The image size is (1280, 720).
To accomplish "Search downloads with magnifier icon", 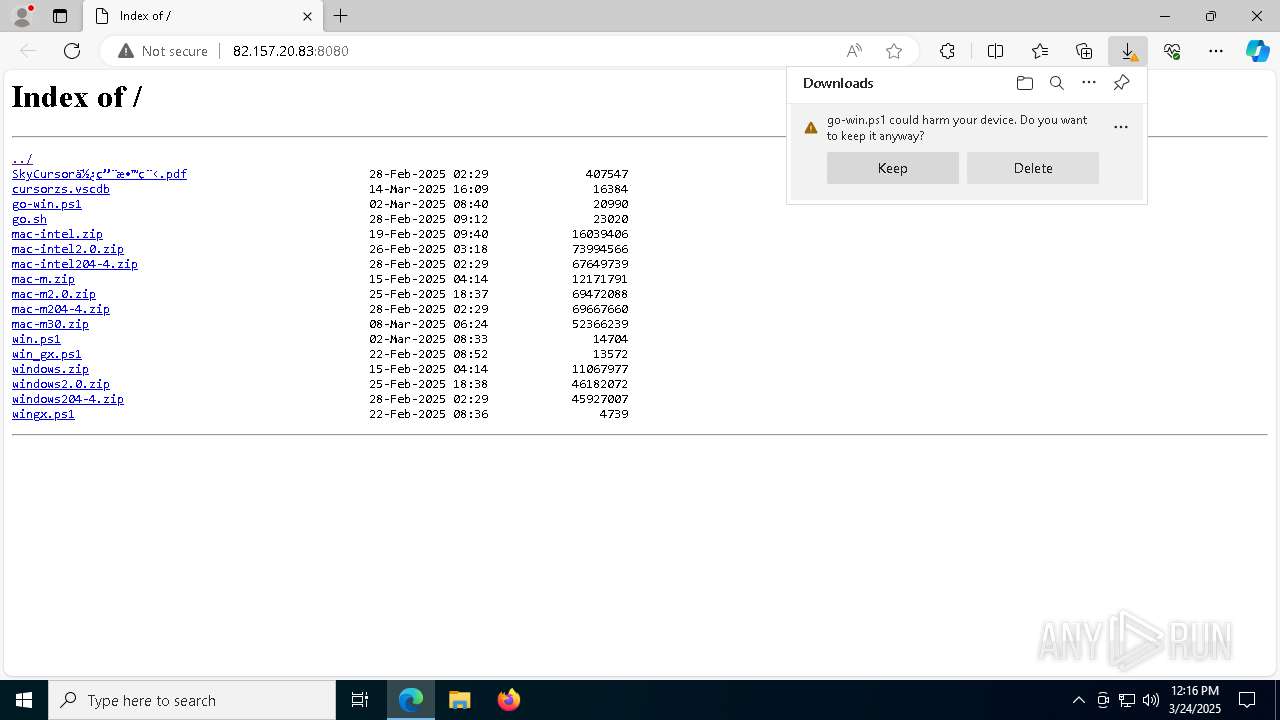I will (x=1056, y=83).
